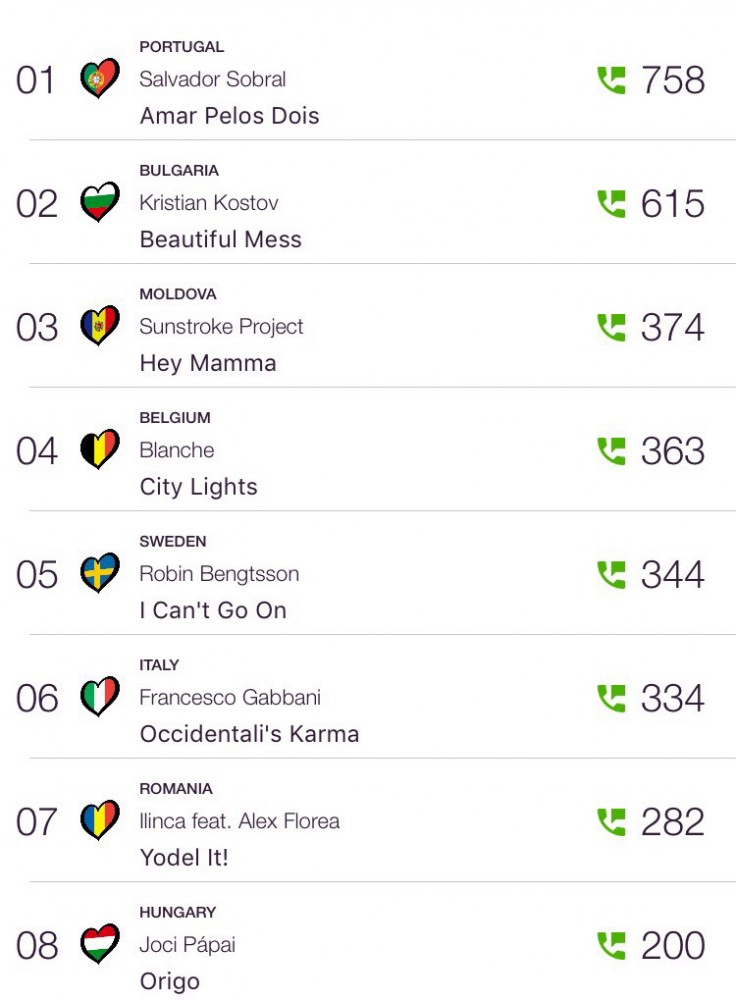The image size is (736, 1000).
Task: Select Occidentali's Karma song title
Action: point(249,734)
